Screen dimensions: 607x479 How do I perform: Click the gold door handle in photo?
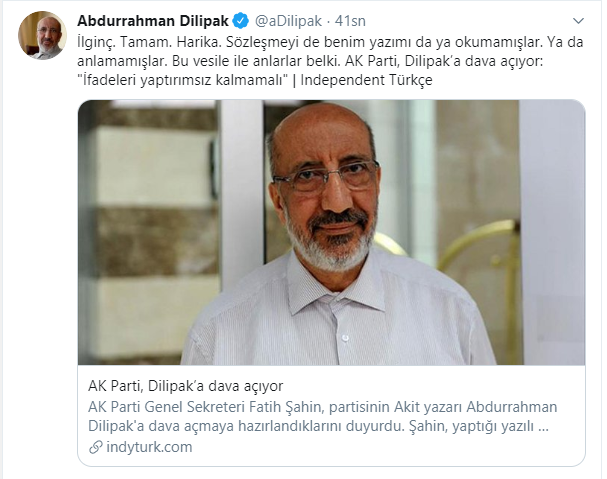point(478,248)
